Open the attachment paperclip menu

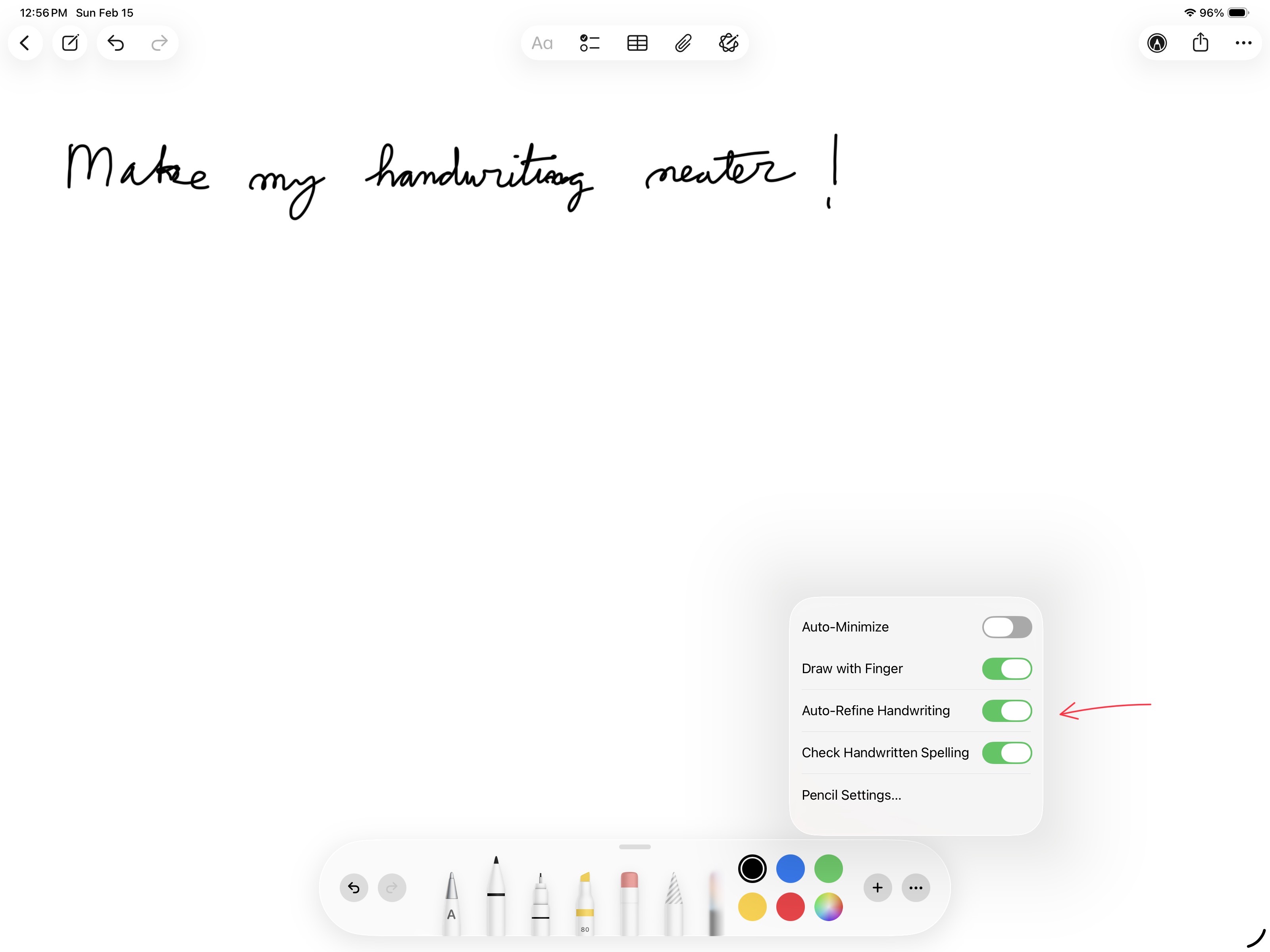click(683, 43)
